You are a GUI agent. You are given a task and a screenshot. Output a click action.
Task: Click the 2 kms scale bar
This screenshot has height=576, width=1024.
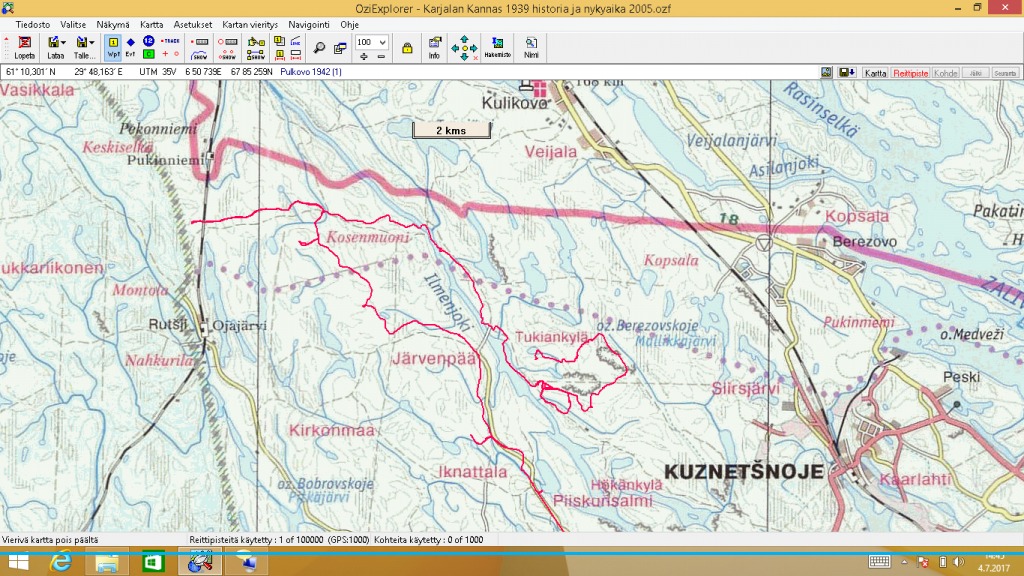coord(450,130)
